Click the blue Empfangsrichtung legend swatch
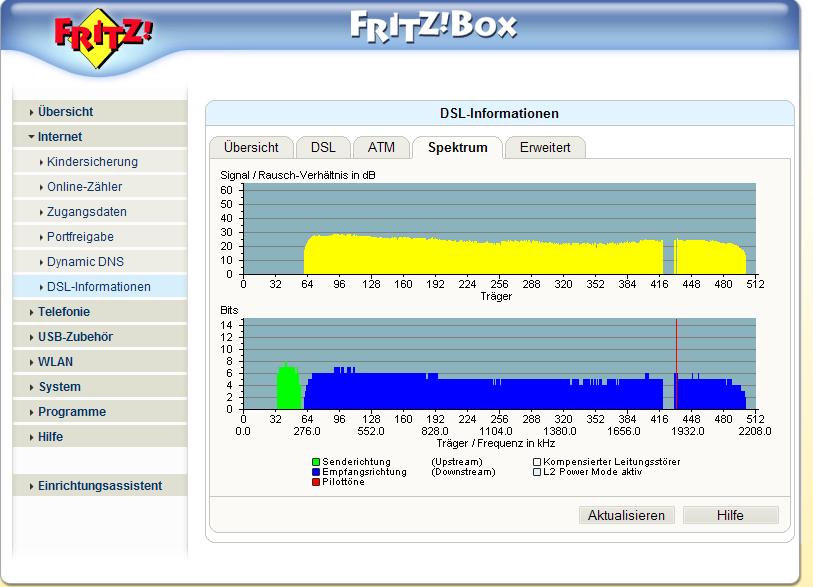The image size is (813, 587). [x=316, y=472]
